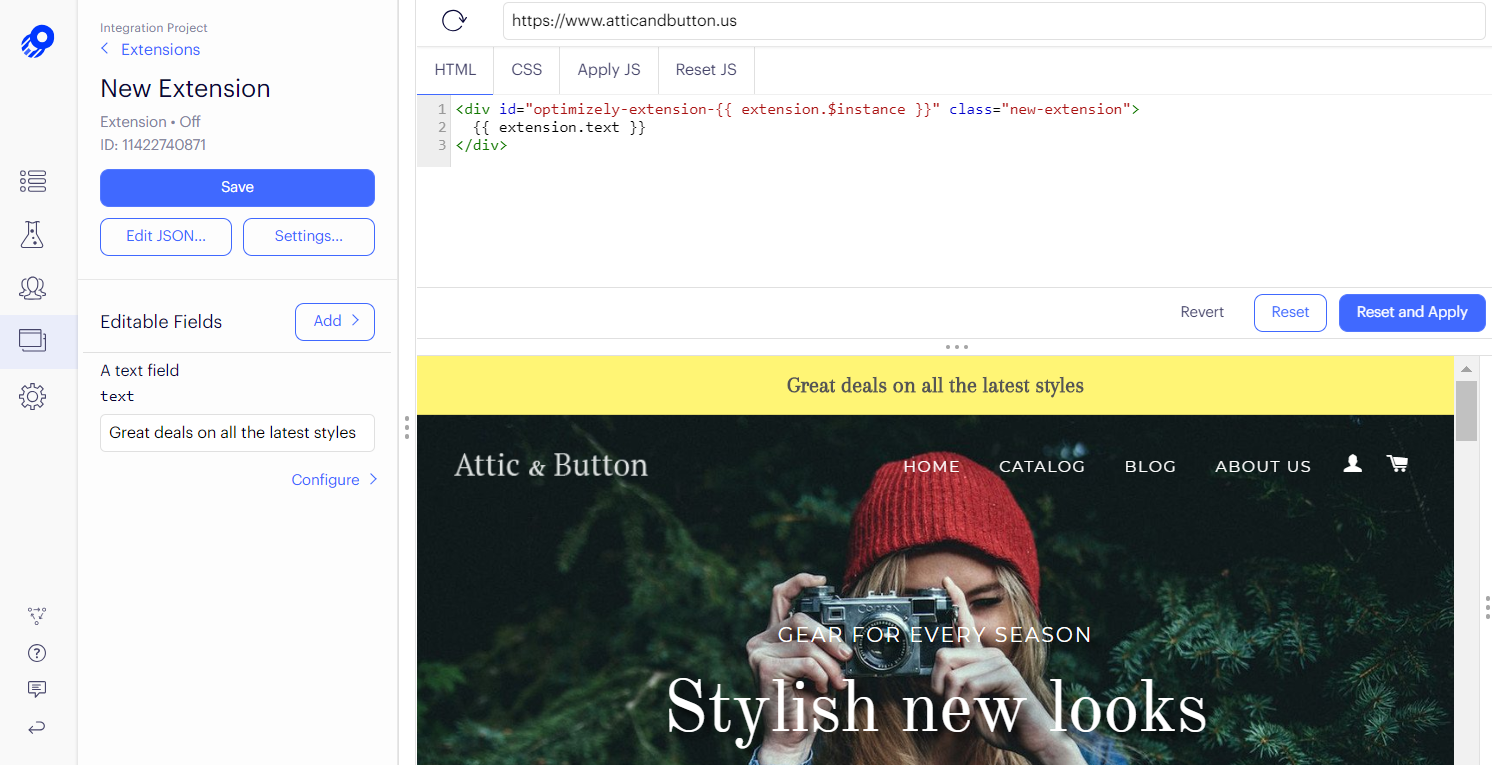Click BLOG in preview navigation
1492x765 pixels.
tap(1150, 466)
